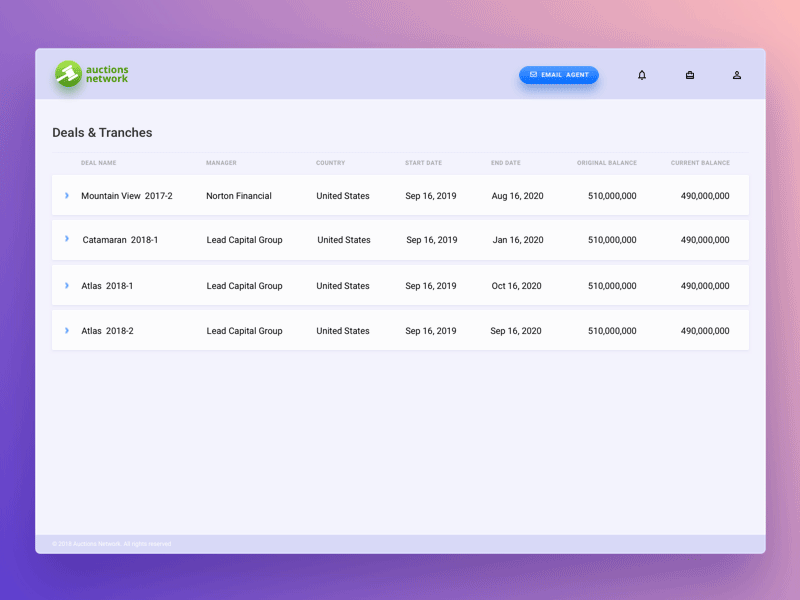Click the Aug 16, 2020 end date

coord(517,196)
